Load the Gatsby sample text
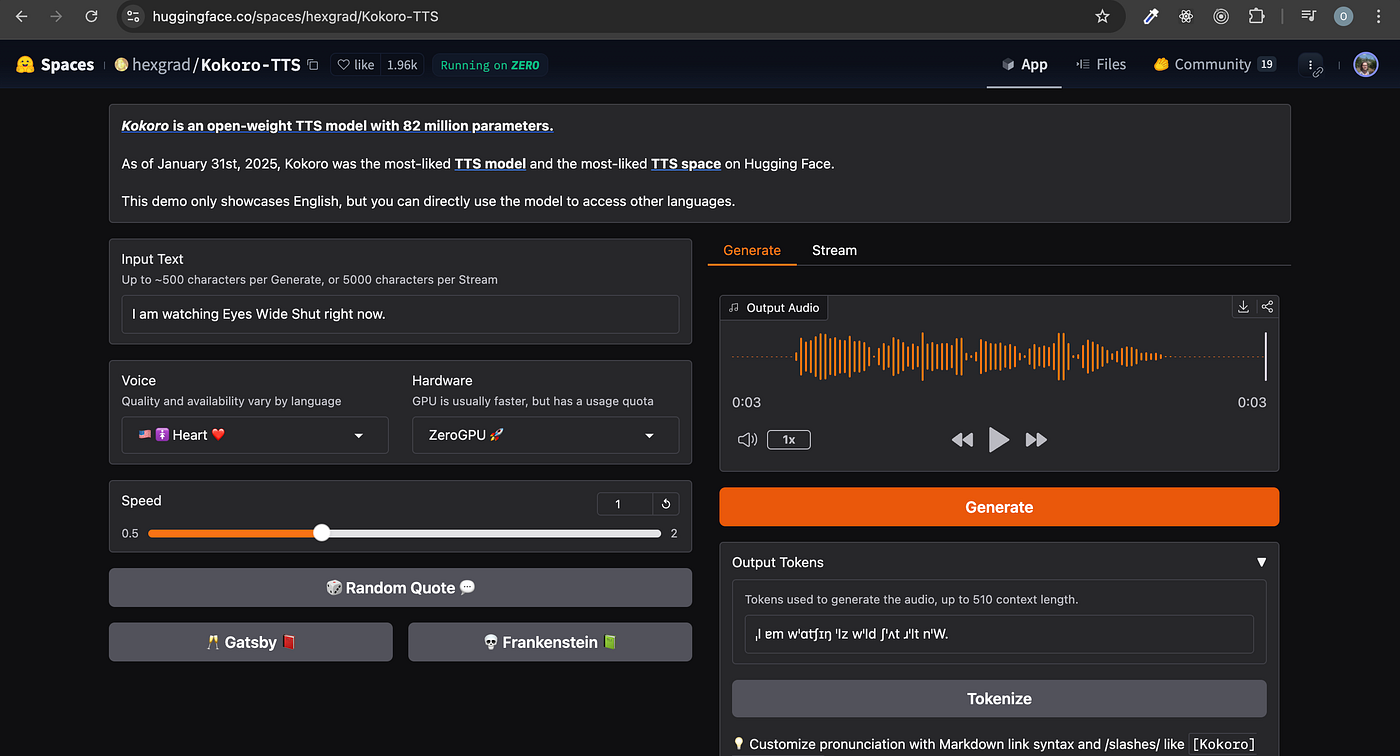The width and height of the screenshot is (1400, 756). coord(251,642)
